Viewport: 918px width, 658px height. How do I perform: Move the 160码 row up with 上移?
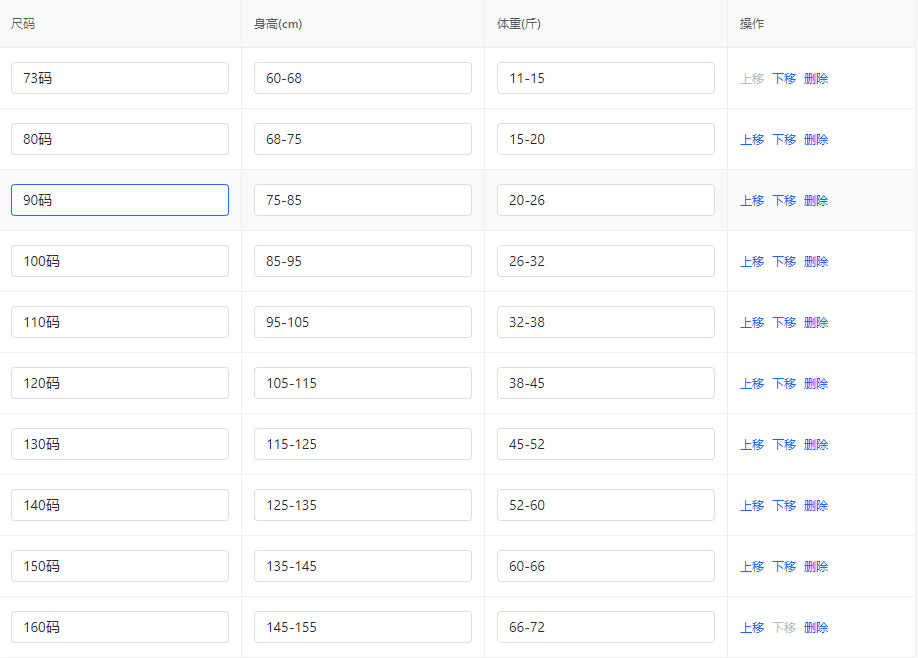click(x=752, y=628)
